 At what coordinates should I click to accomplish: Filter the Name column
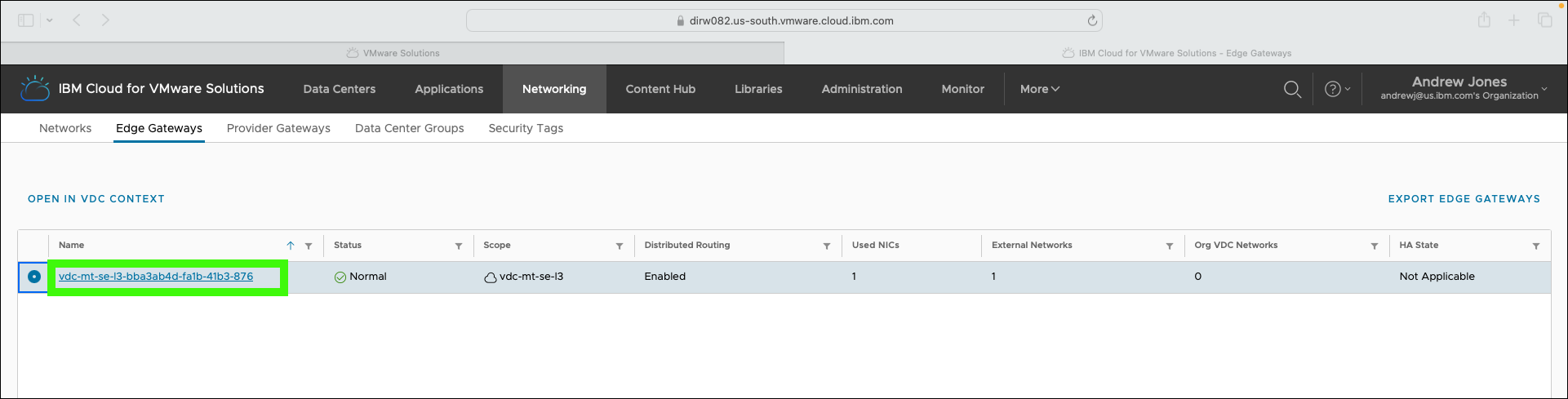click(309, 246)
